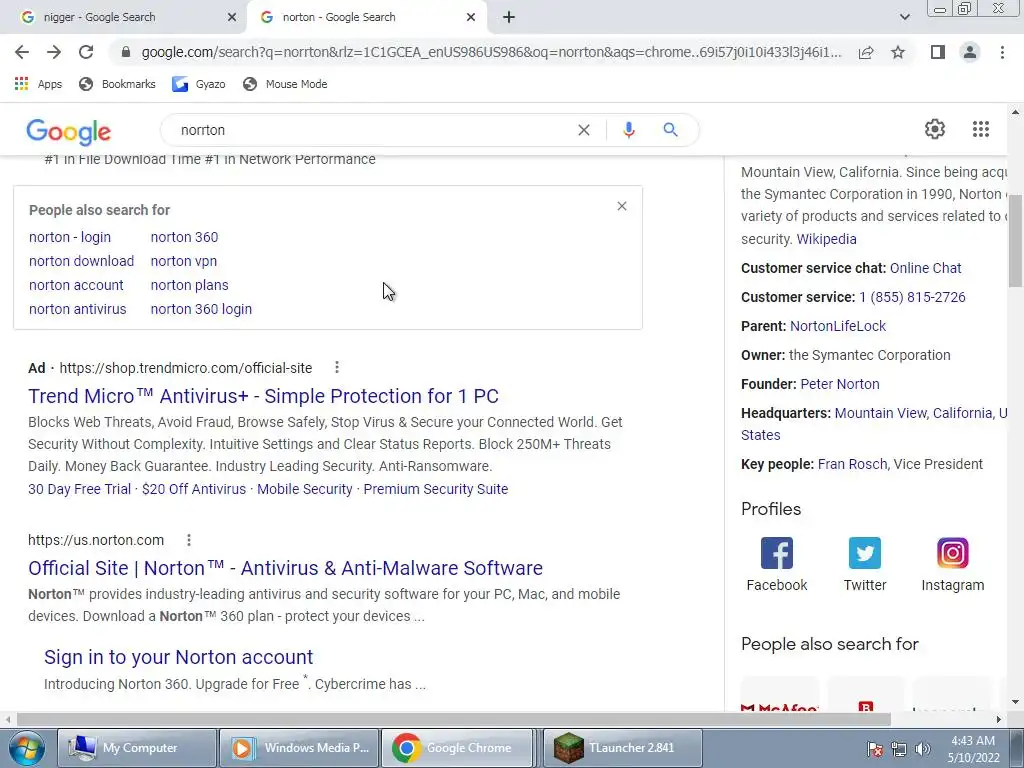Click the scrollbar down arrow
This screenshot has width=1024, height=768.
pyautogui.click(x=1015, y=702)
